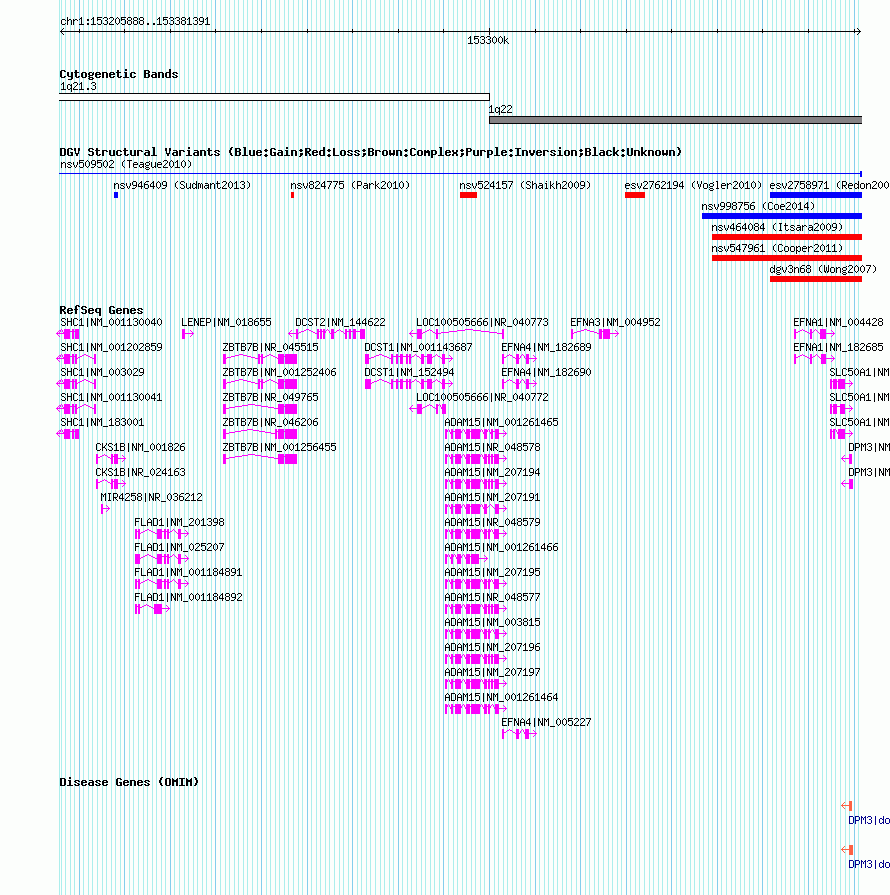Click the SHC1|NM_003029 label

click(x=102, y=372)
